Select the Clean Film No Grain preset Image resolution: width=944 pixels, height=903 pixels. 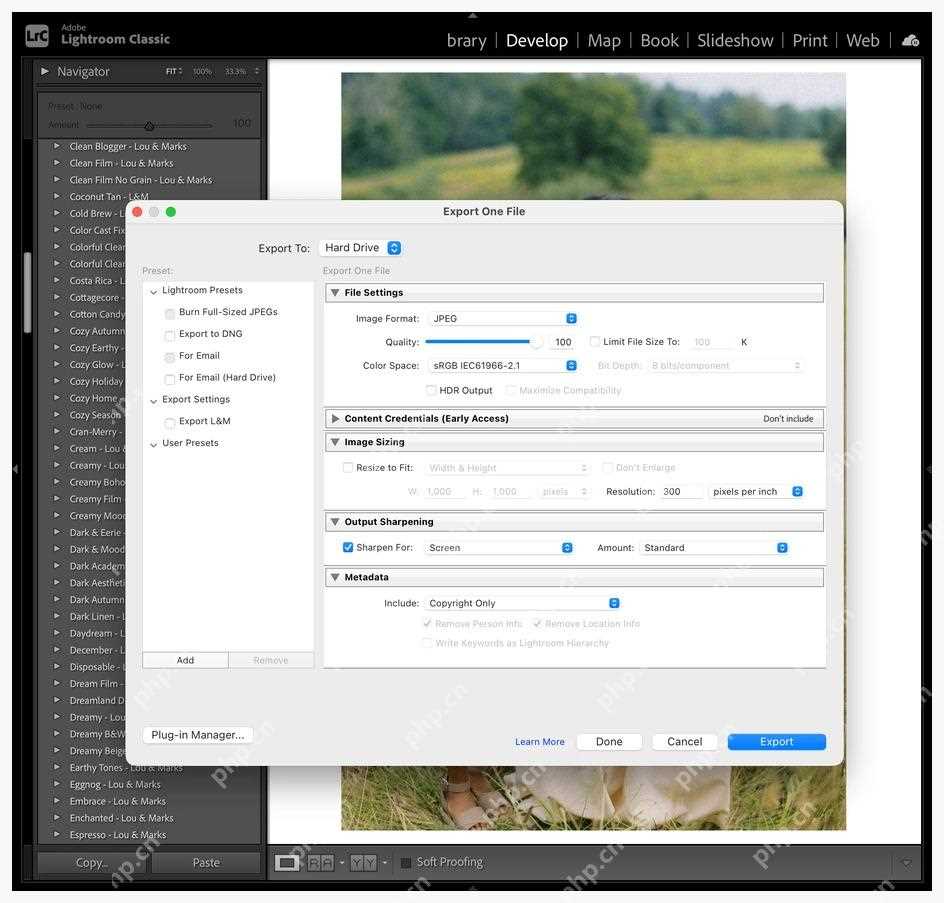click(x=141, y=180)
